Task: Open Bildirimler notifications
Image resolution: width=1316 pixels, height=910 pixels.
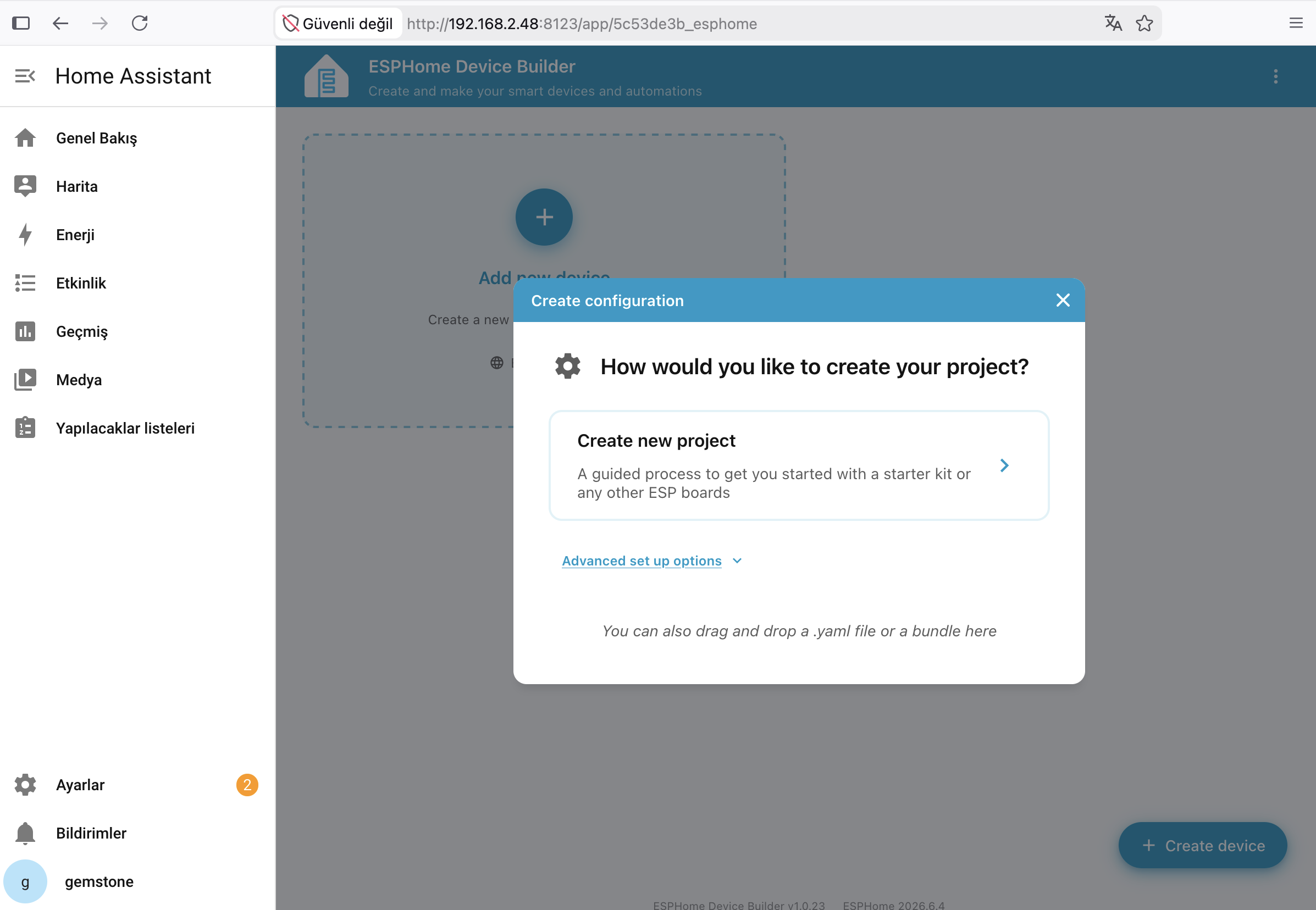Action: click(137, 834)
